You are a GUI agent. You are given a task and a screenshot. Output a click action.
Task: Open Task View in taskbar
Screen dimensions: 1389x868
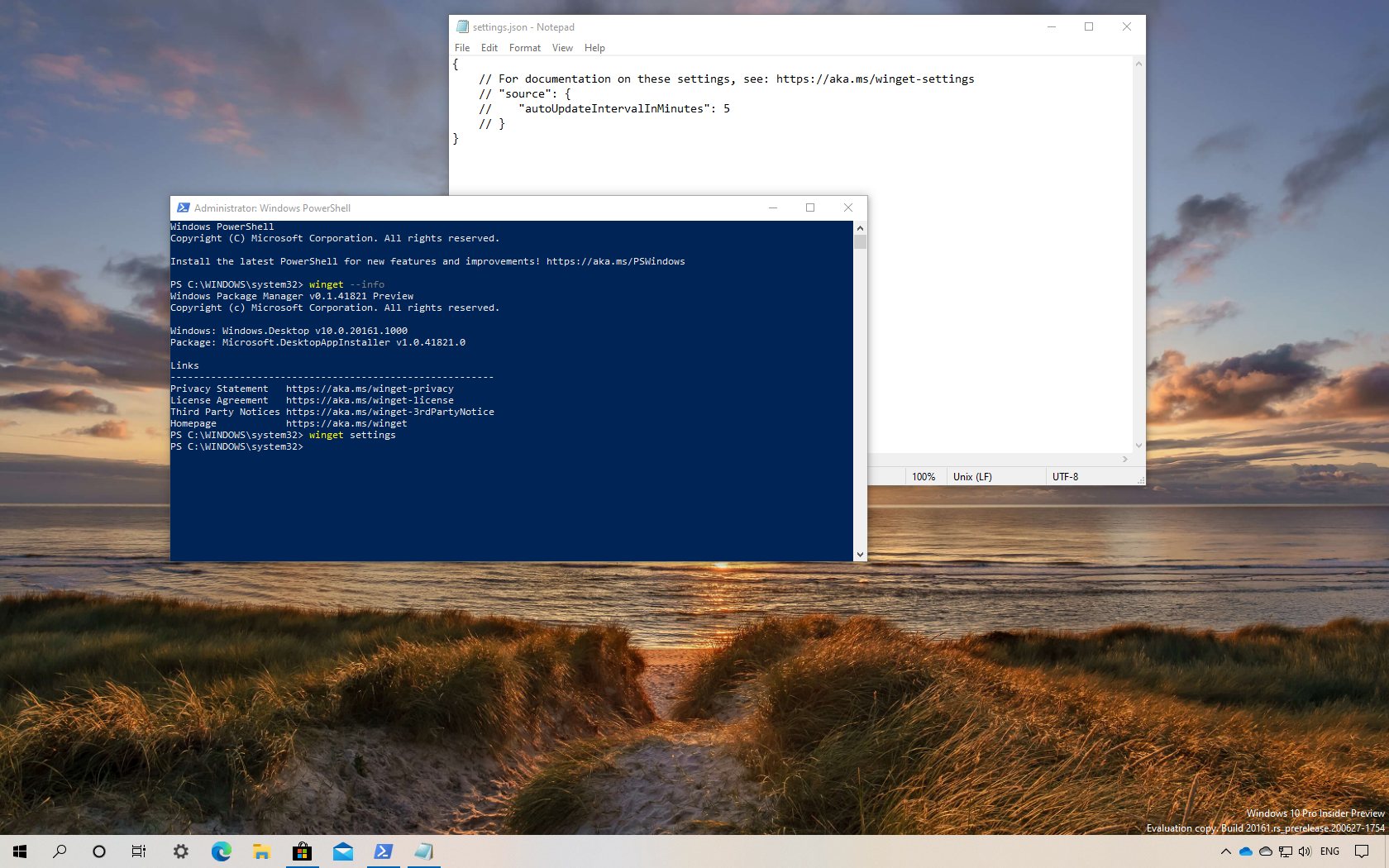click(139, 851)
